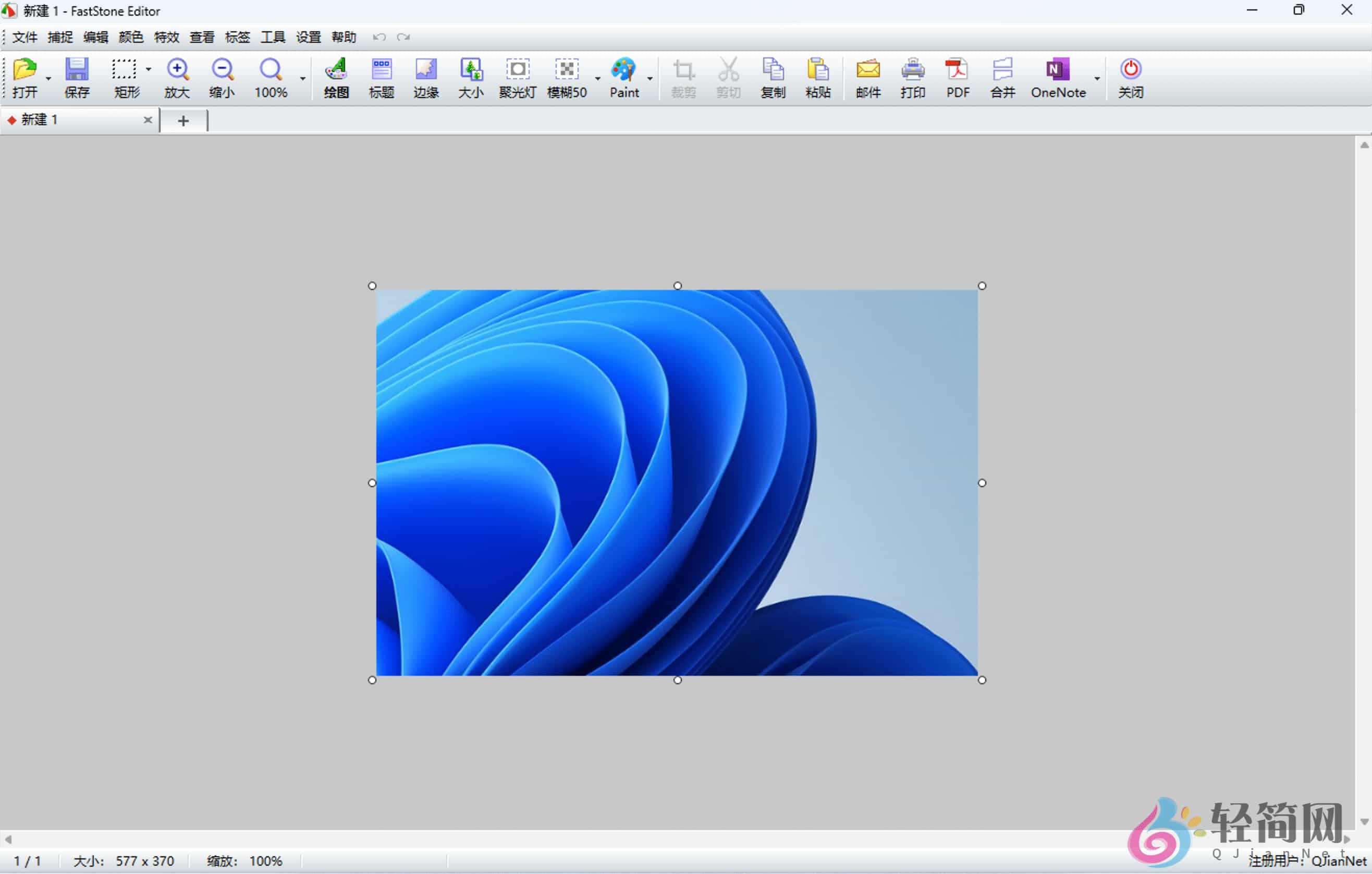Screen dimensions: 1372x874
Task: Redo action arrow in menu bar
Action: (x=403, y=37)
